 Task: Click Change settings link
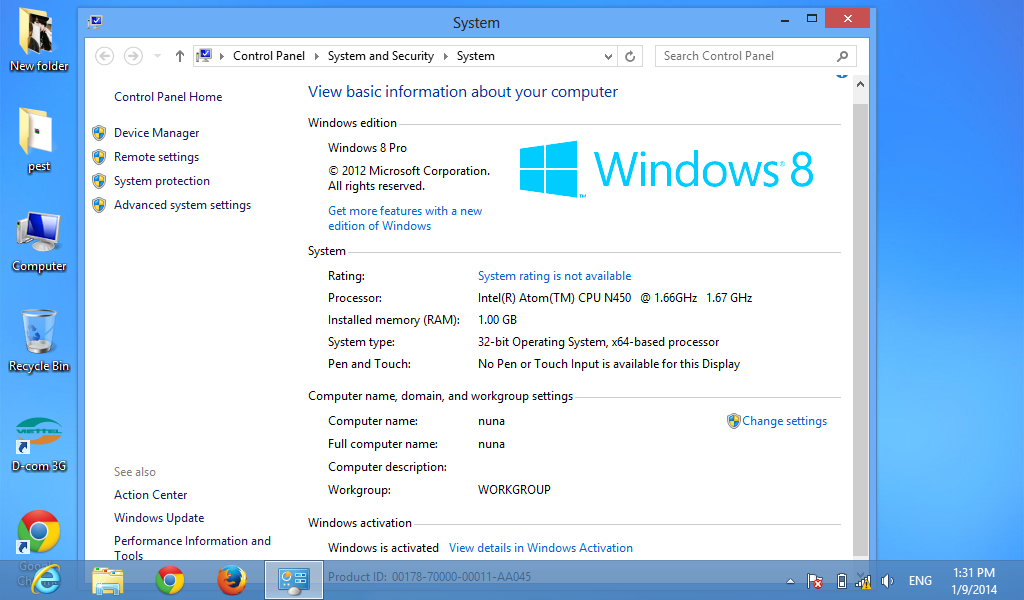(784, 421)
